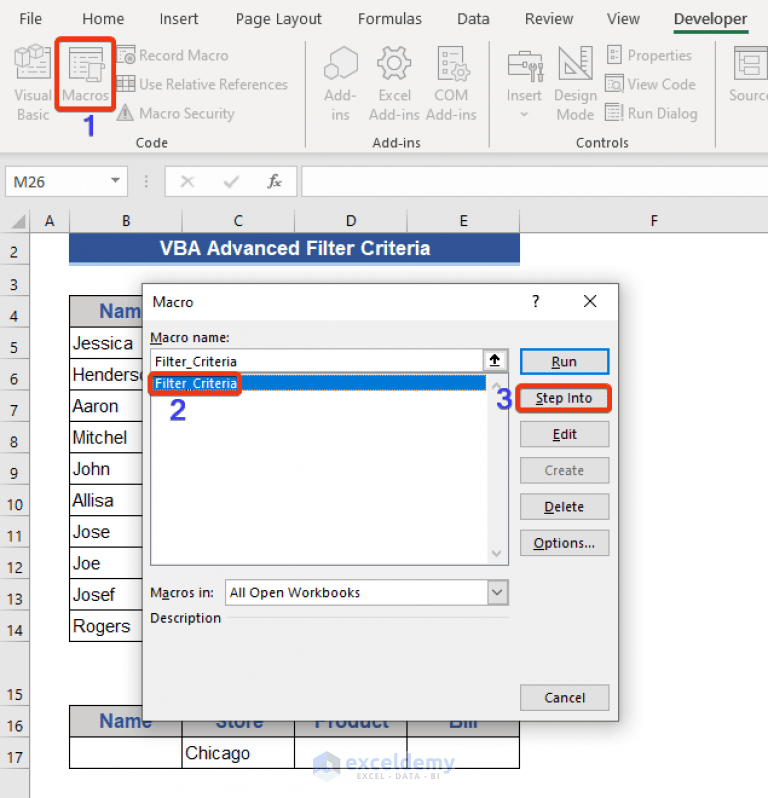Open control Properties
Viewport: 768px width, 798px height.
[x=649, y=55]
